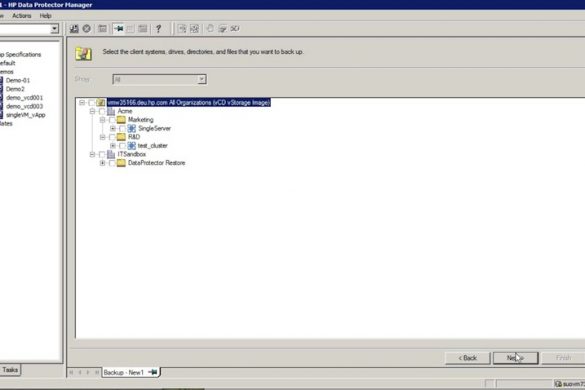This screenshot has width=585, height=390.
Task: Select Demo-01 backup specification
Action: (18, 80)
